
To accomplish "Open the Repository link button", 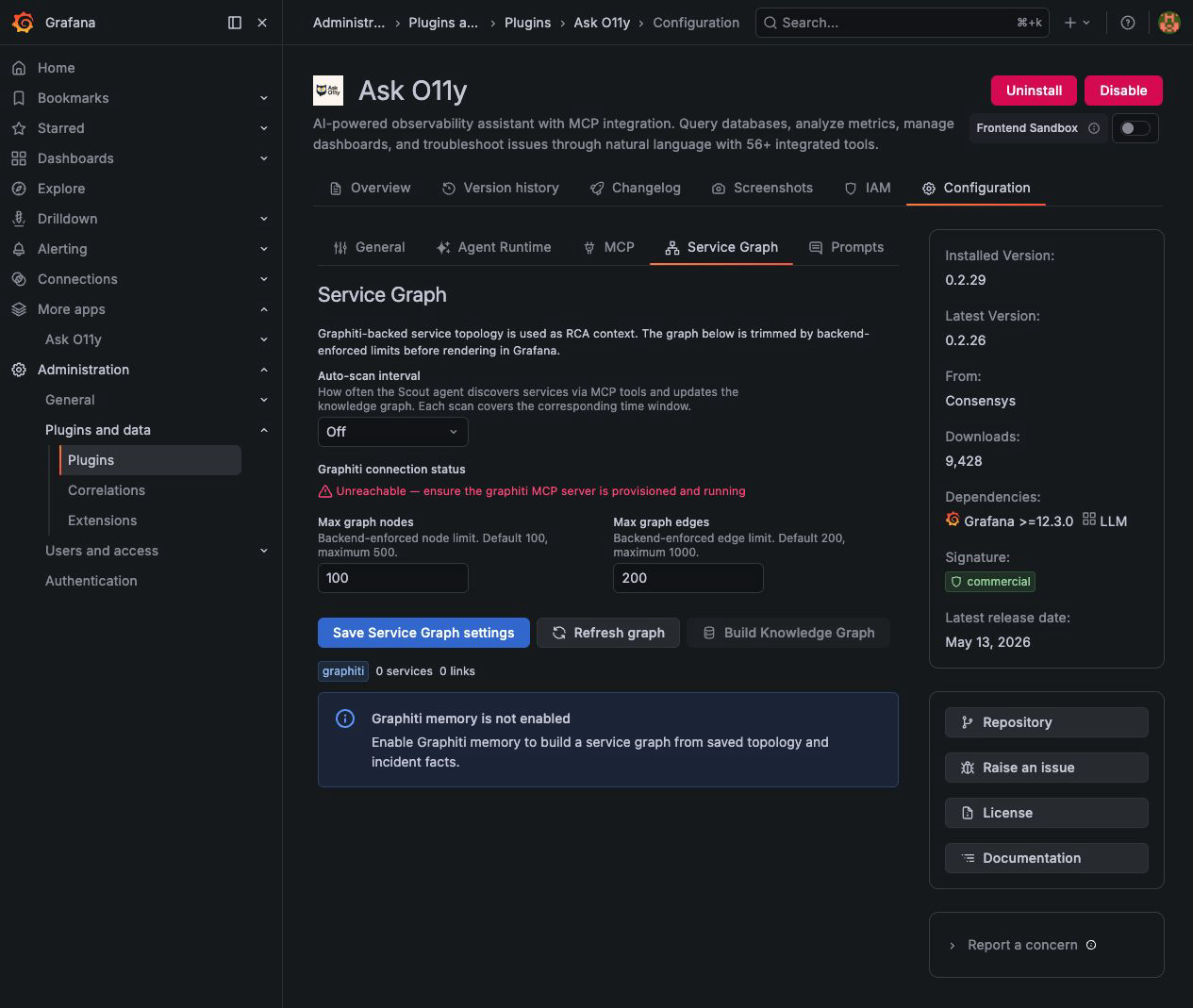I will (x=1047, y=722).
